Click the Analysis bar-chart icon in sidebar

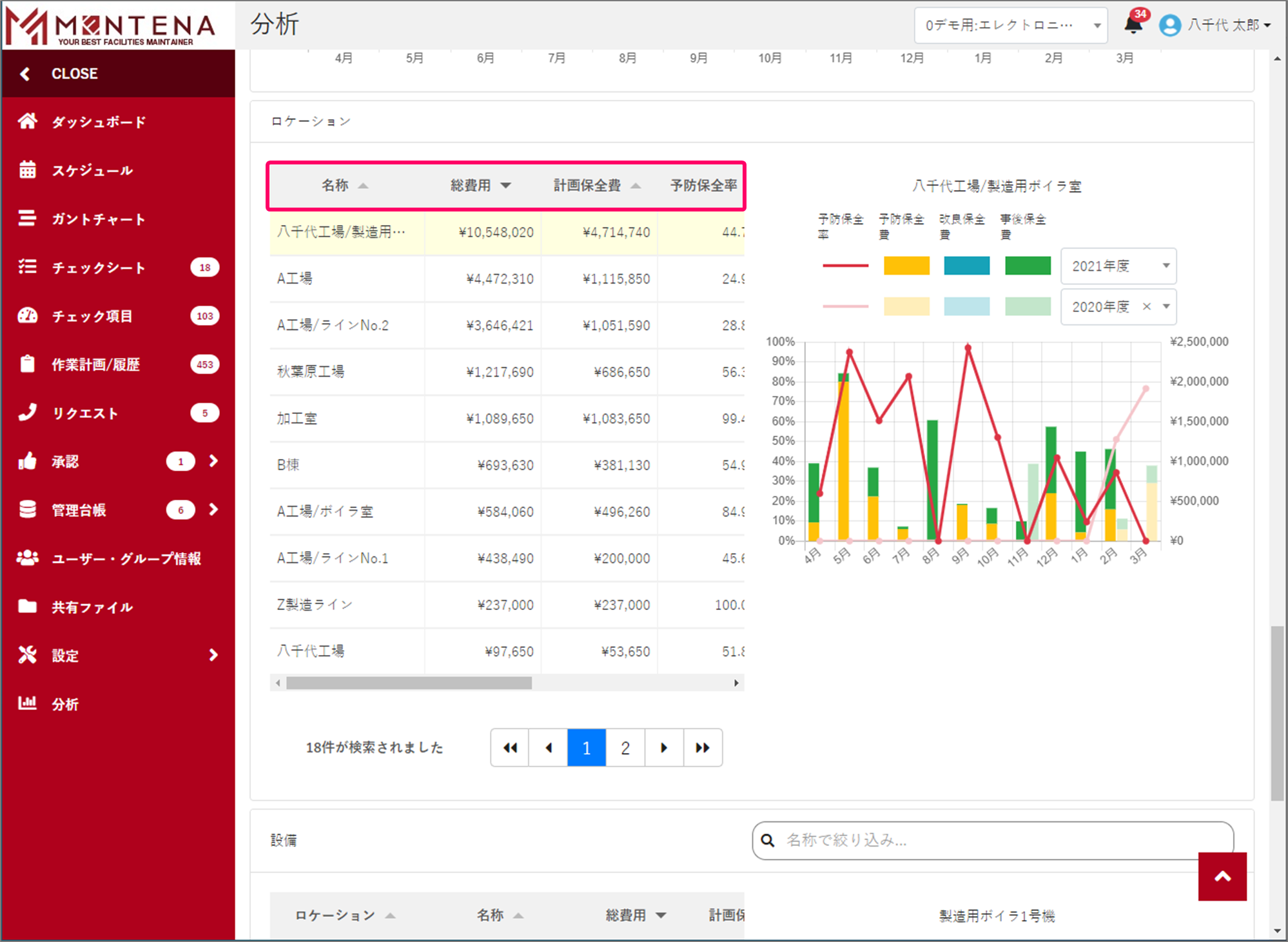pyautogui.click(x=27, y=703)
